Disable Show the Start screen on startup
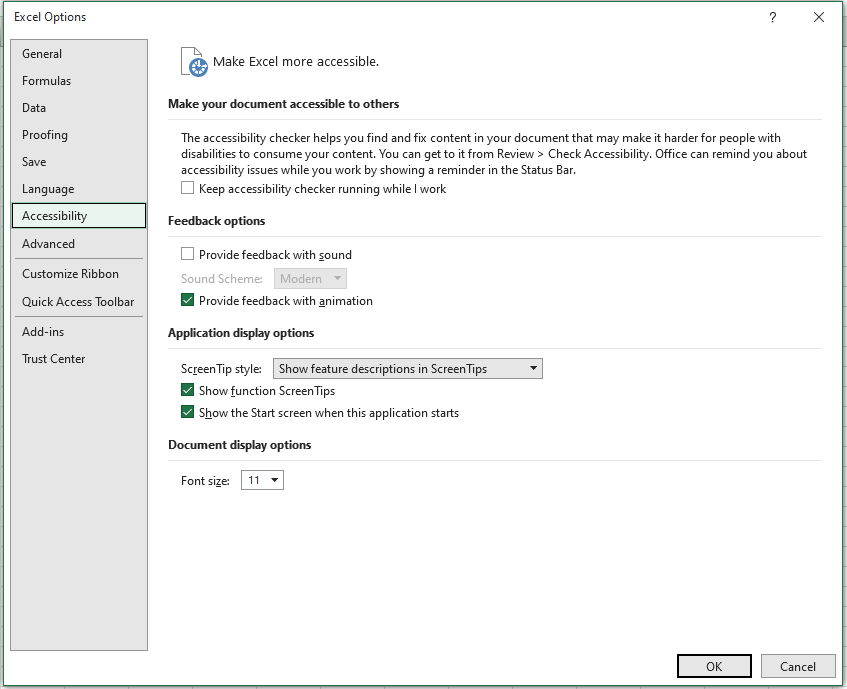This screenshot has width=847, height=689. [187, 412]
